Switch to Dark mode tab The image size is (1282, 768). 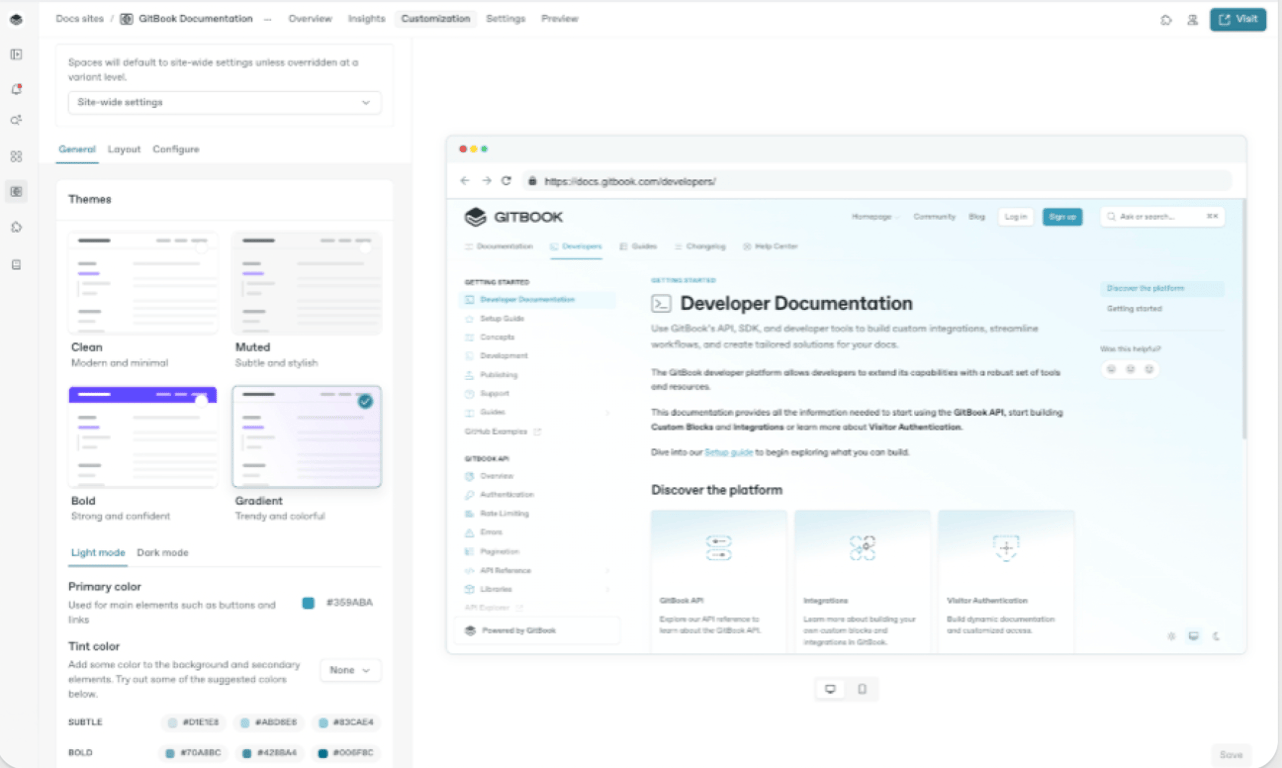[x=162, y=553]
